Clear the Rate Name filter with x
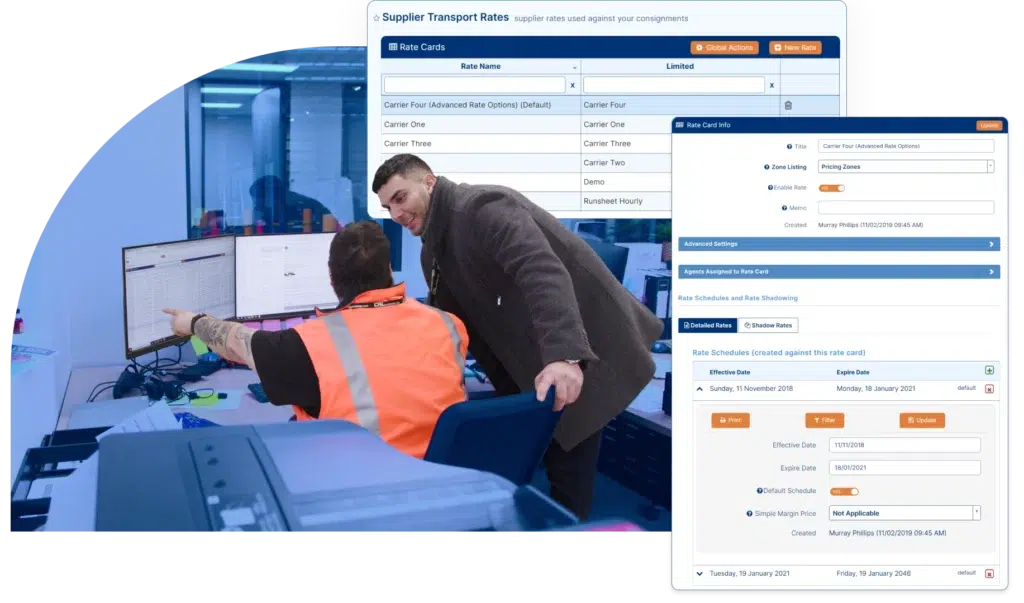The width and height of the screenshot is (1024, 603). click(x=573, y=86)
